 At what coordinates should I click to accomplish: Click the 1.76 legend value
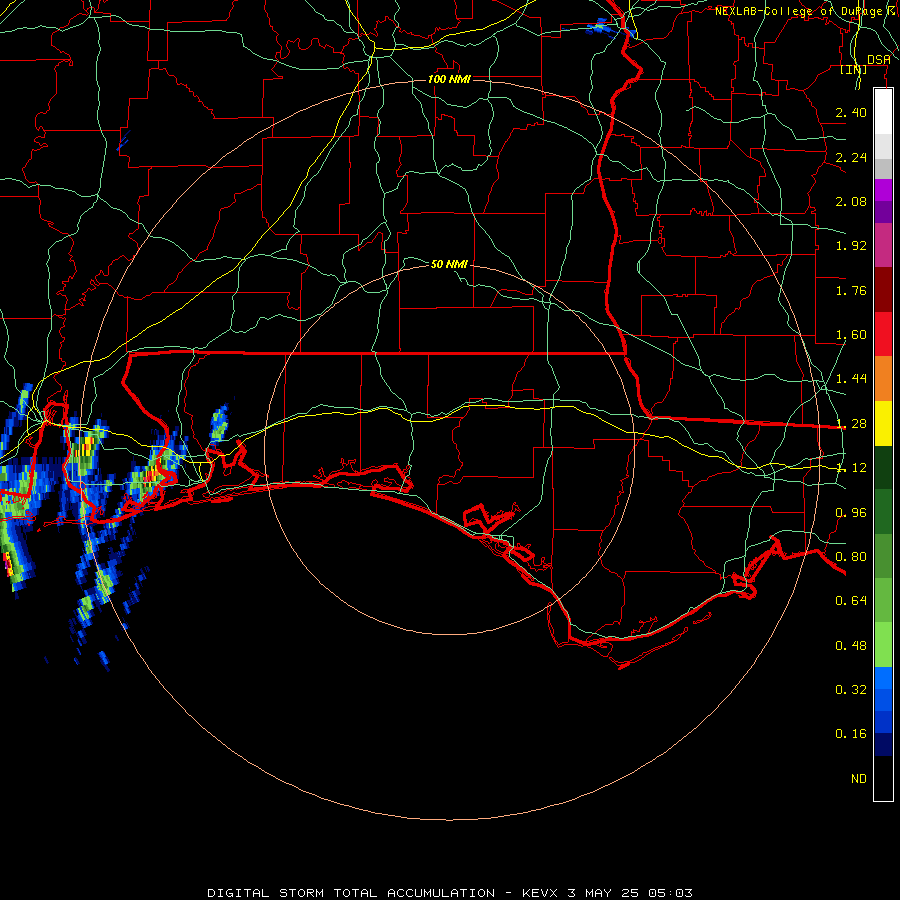click(851, 290)
